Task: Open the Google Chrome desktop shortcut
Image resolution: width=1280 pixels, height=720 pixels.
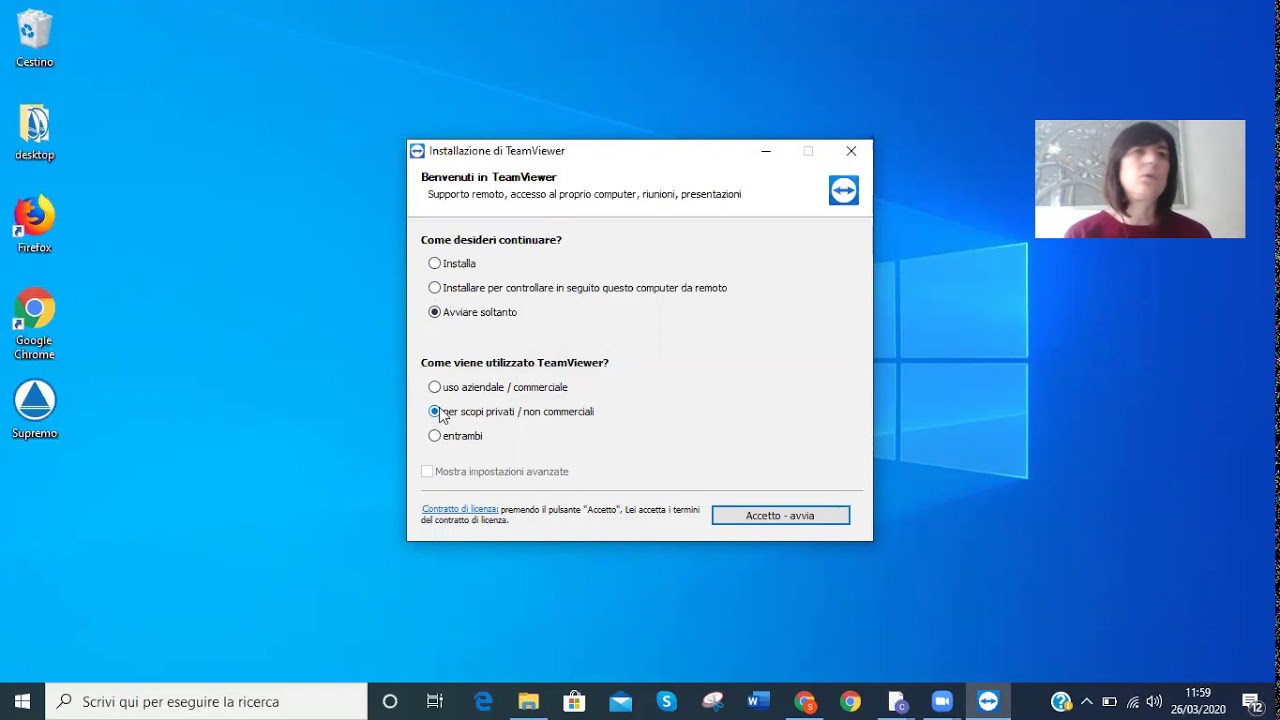Action: [34, 324]
